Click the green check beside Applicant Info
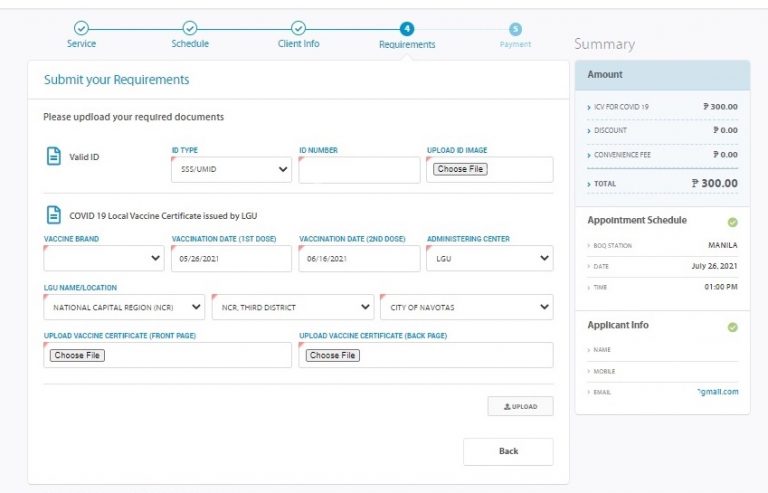 tap(732, 327)
